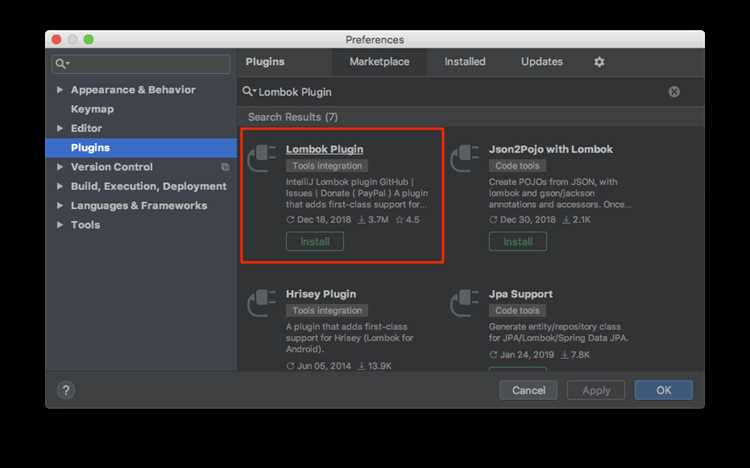Select Build, Execution, Deployment item
Screen dimensions: 750x468
pyautogui.click(x=149, y=186)
